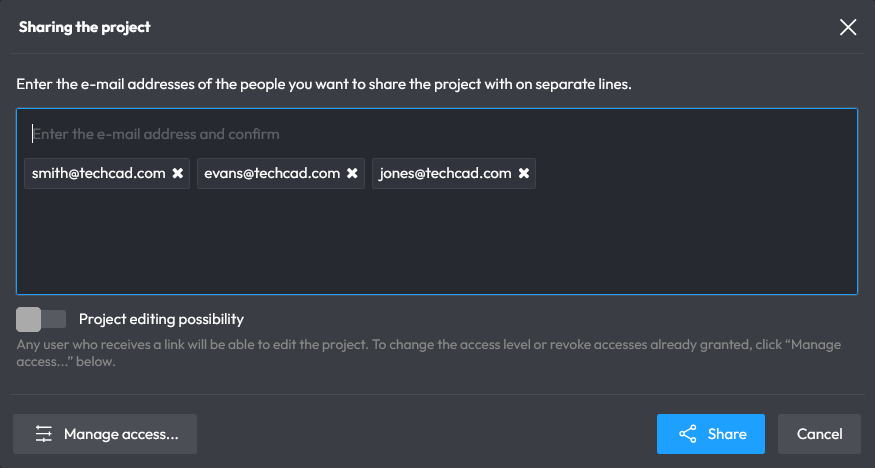
Task: Click the Sharing the project title
Action: [85, 27]
